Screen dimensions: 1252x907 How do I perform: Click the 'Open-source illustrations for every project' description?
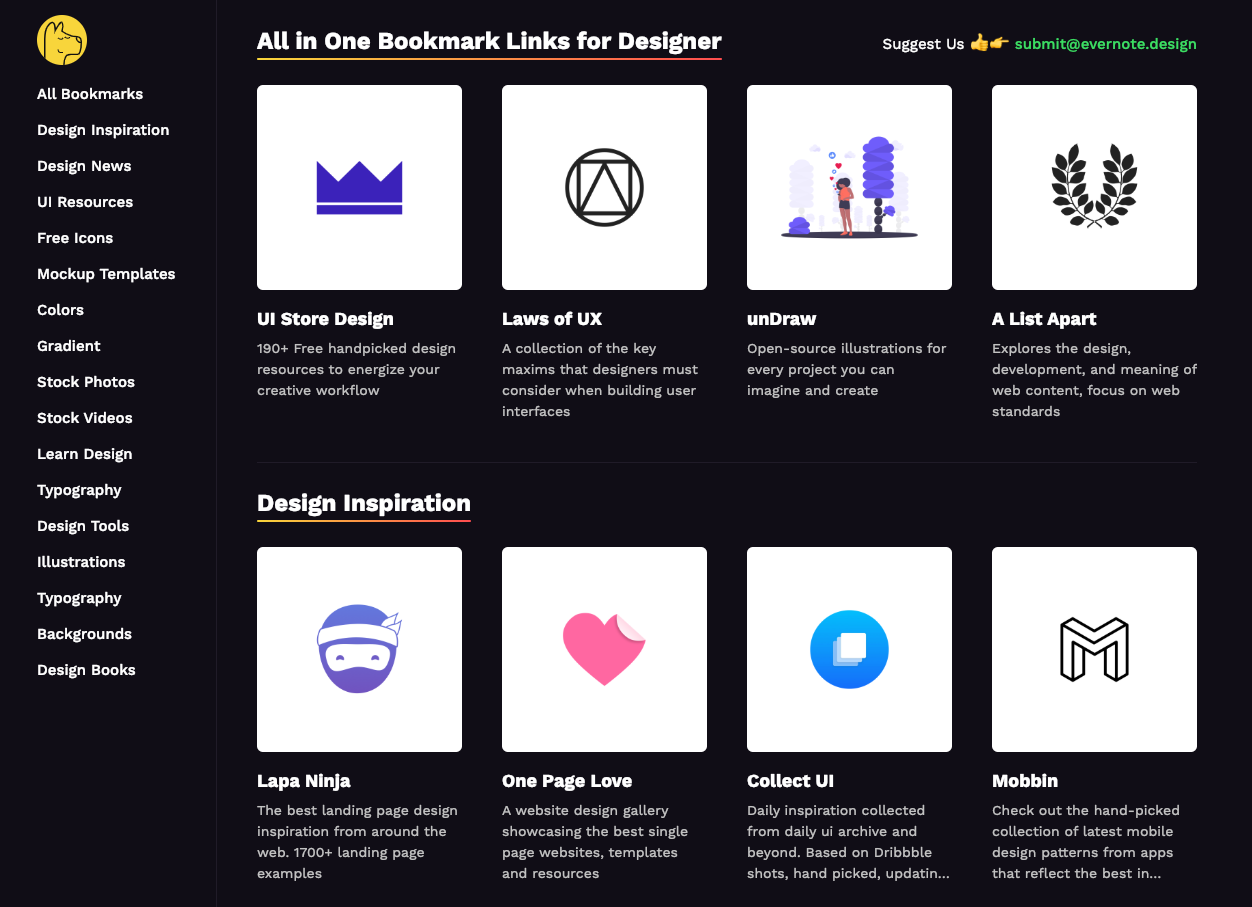pyautogui.click(x=846, y=369)
